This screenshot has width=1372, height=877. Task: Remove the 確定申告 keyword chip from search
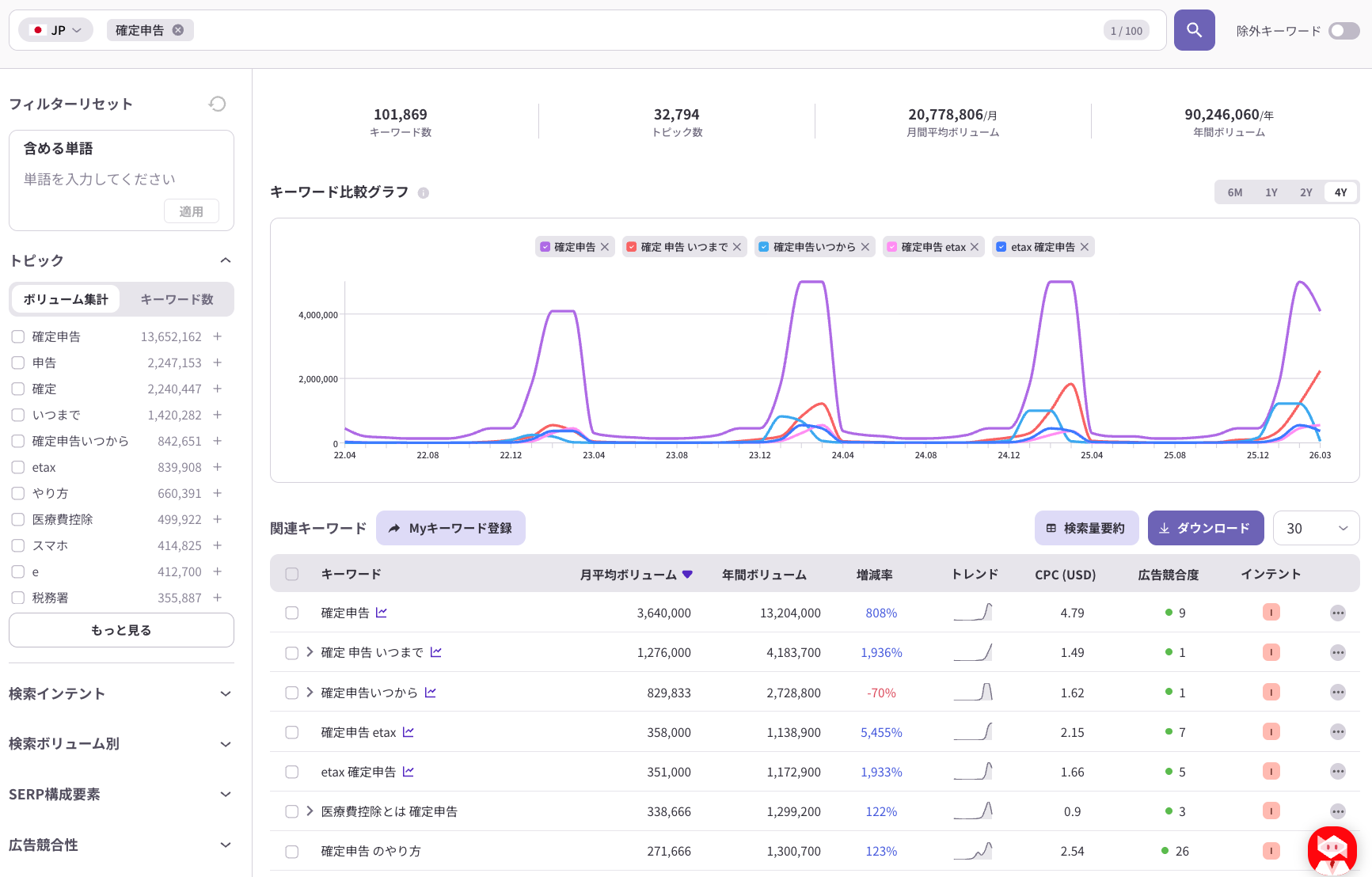[178, 30]
